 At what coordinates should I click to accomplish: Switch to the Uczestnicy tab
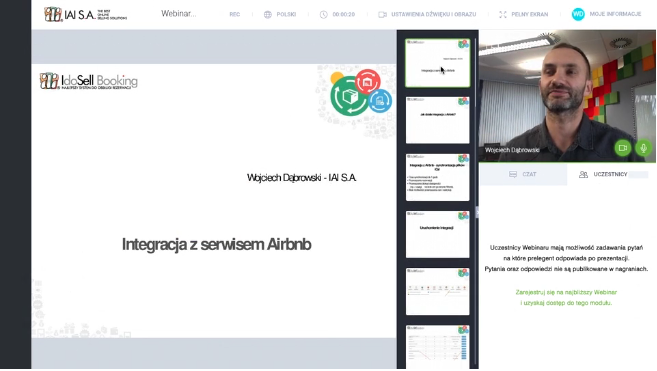(x=611, y=174)
